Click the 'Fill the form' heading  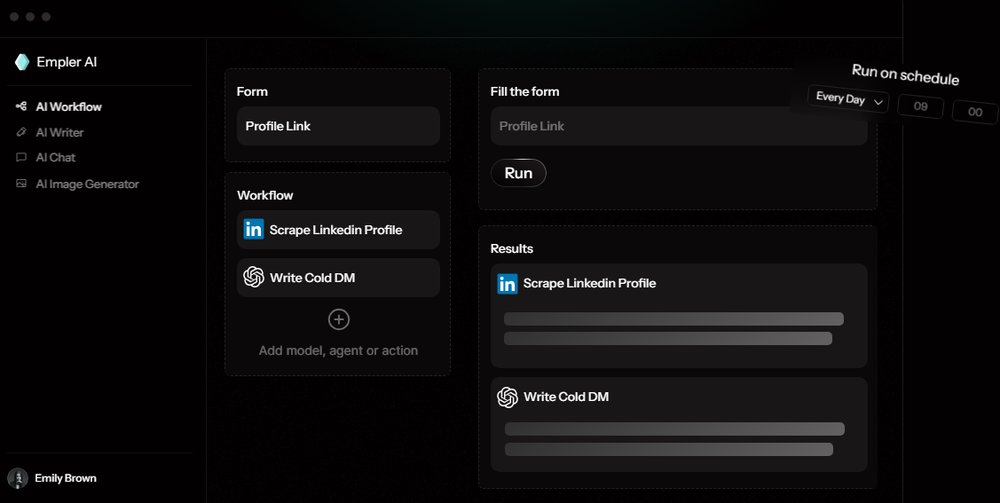click(x=525, y=92)
